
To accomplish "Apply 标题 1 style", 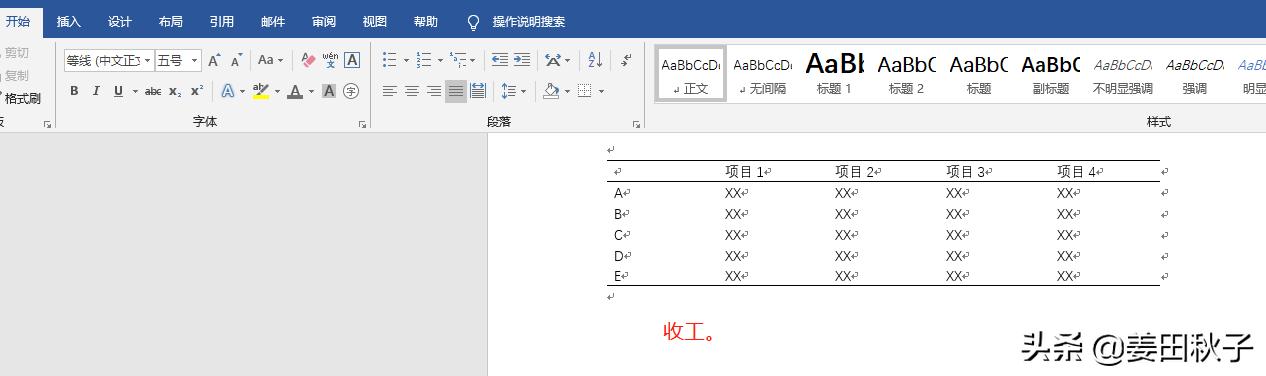I will [835, 73].
